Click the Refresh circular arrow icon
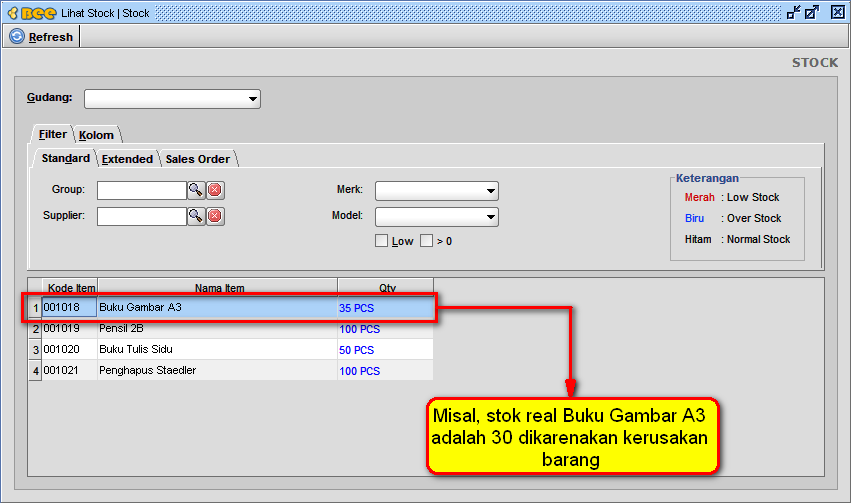This screenshot has height=503, width=851. [17, 36]
